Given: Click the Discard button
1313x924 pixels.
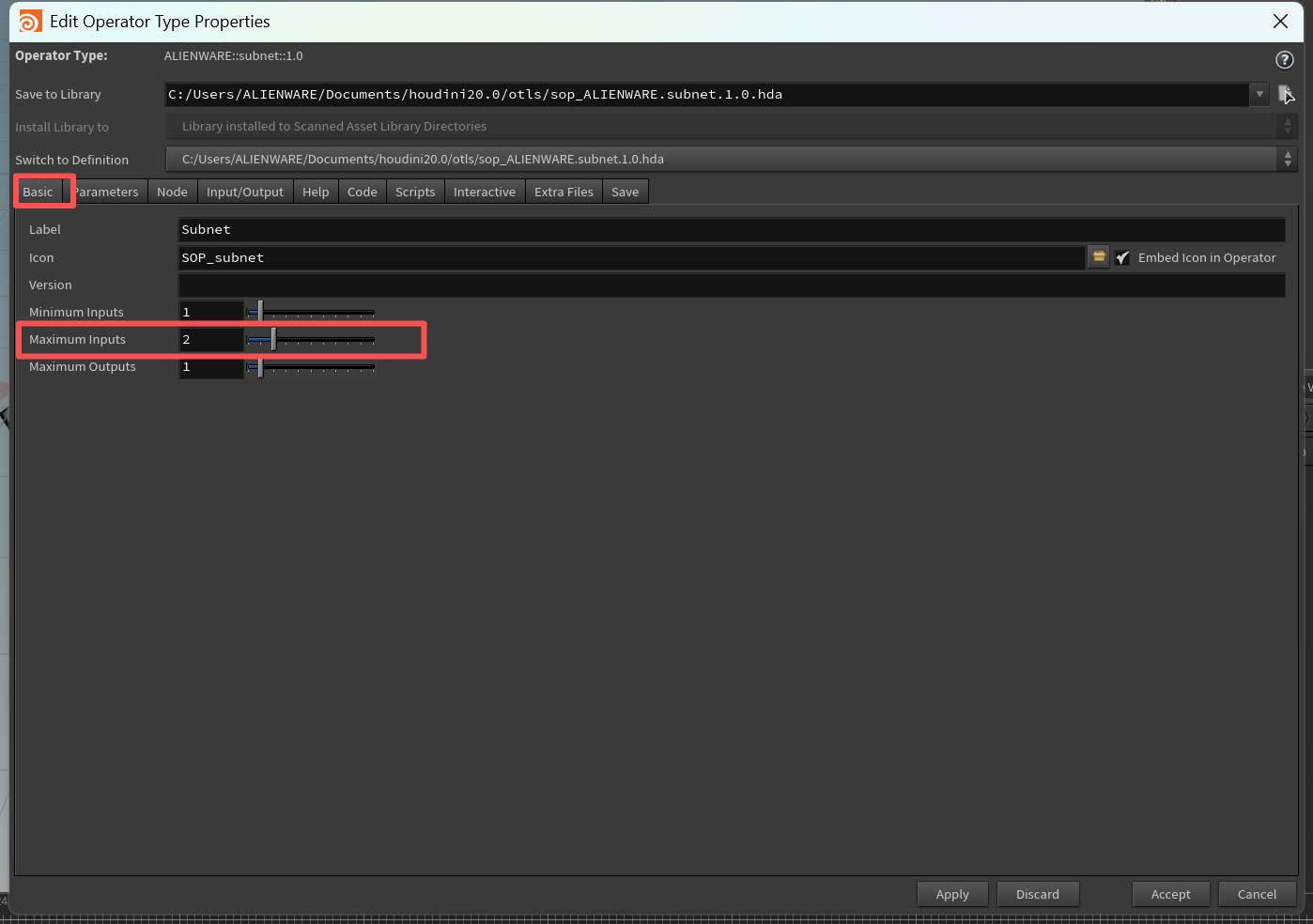Looking at the screenshot, I should pos(1038,894).
